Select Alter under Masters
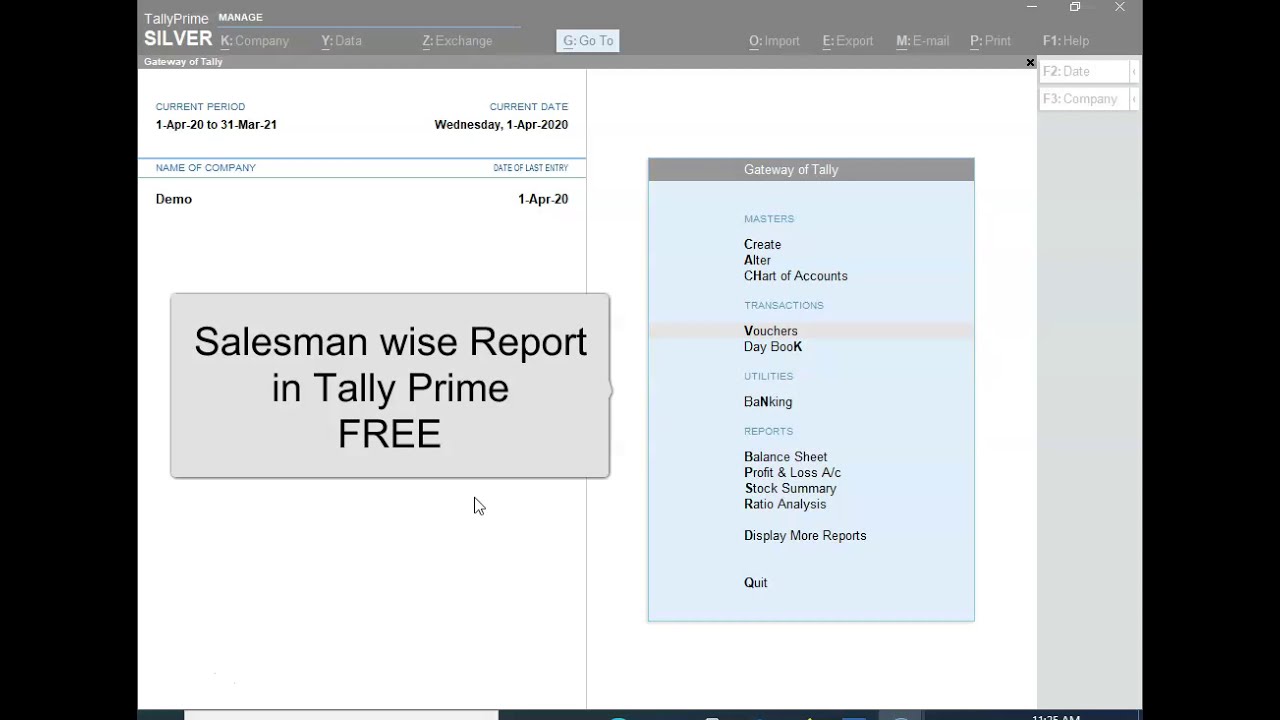1280x720 pixels. pos(757,260)
